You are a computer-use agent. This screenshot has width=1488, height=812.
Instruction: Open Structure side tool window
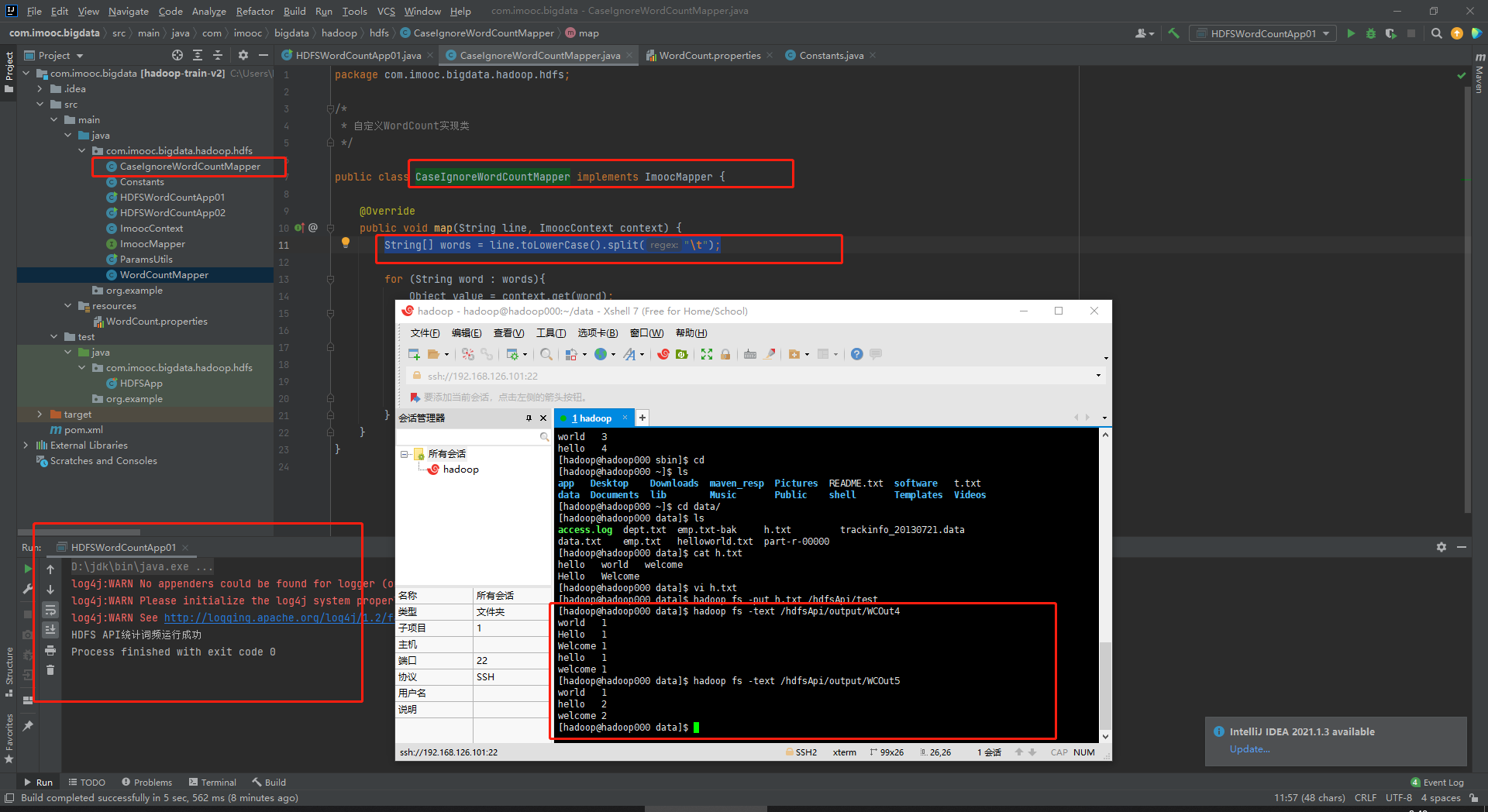coord(9,671)
